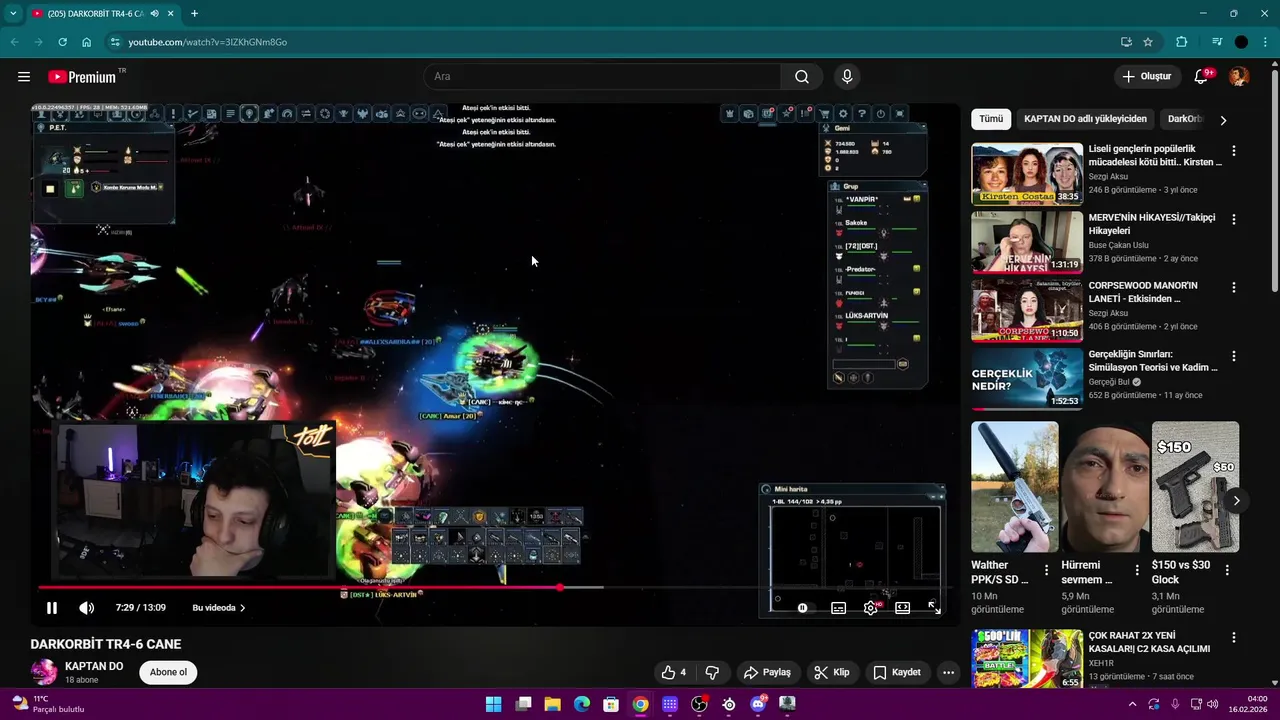The image size is (1280, 720).
Task: Open options for Walther PPK/S short
Action: pyautogui.click(x=1047, y=570)
